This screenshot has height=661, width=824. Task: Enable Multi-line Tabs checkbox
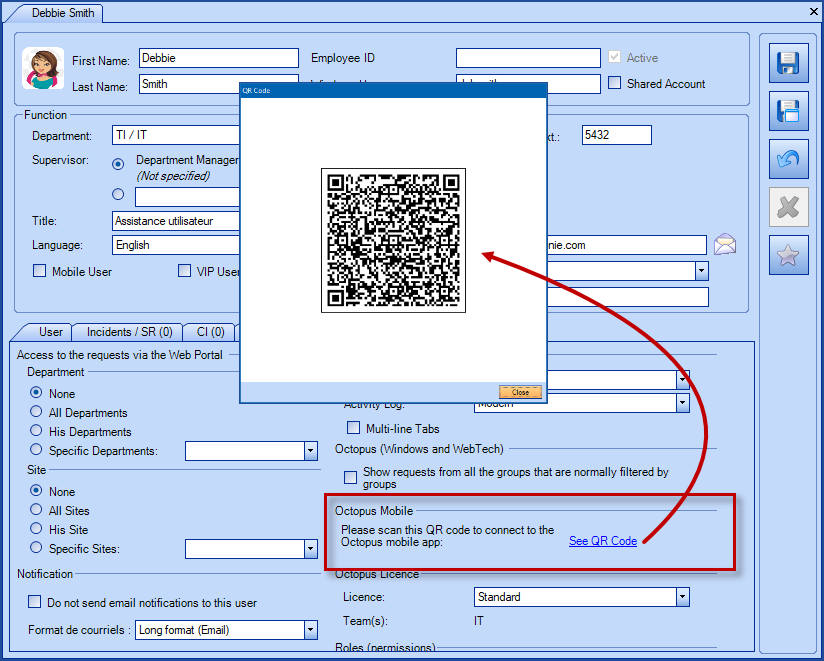click(x=354, y=427)
